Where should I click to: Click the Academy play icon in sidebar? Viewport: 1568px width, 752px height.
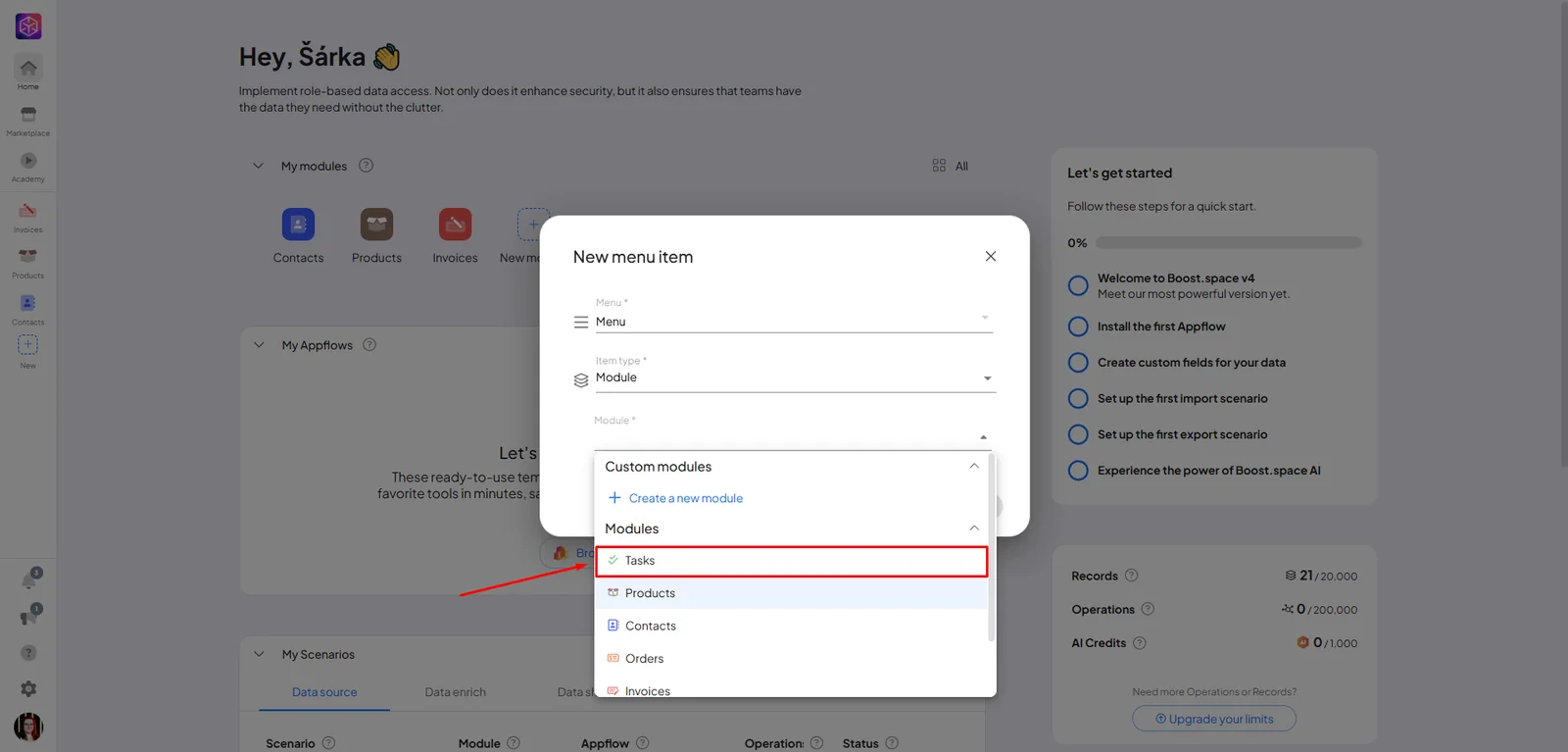coord(27,161)
